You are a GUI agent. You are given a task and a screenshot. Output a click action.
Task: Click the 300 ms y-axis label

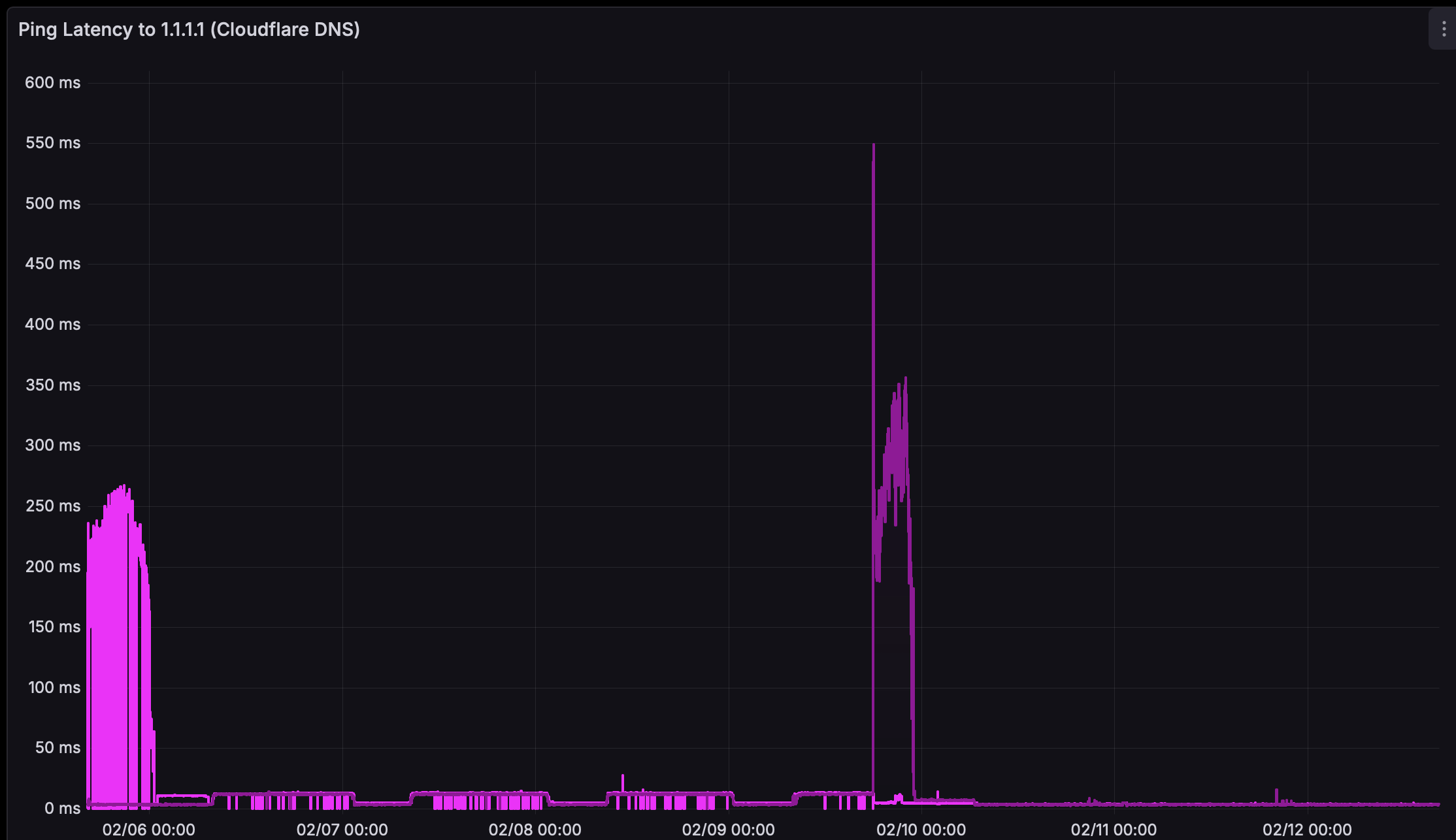53,445
